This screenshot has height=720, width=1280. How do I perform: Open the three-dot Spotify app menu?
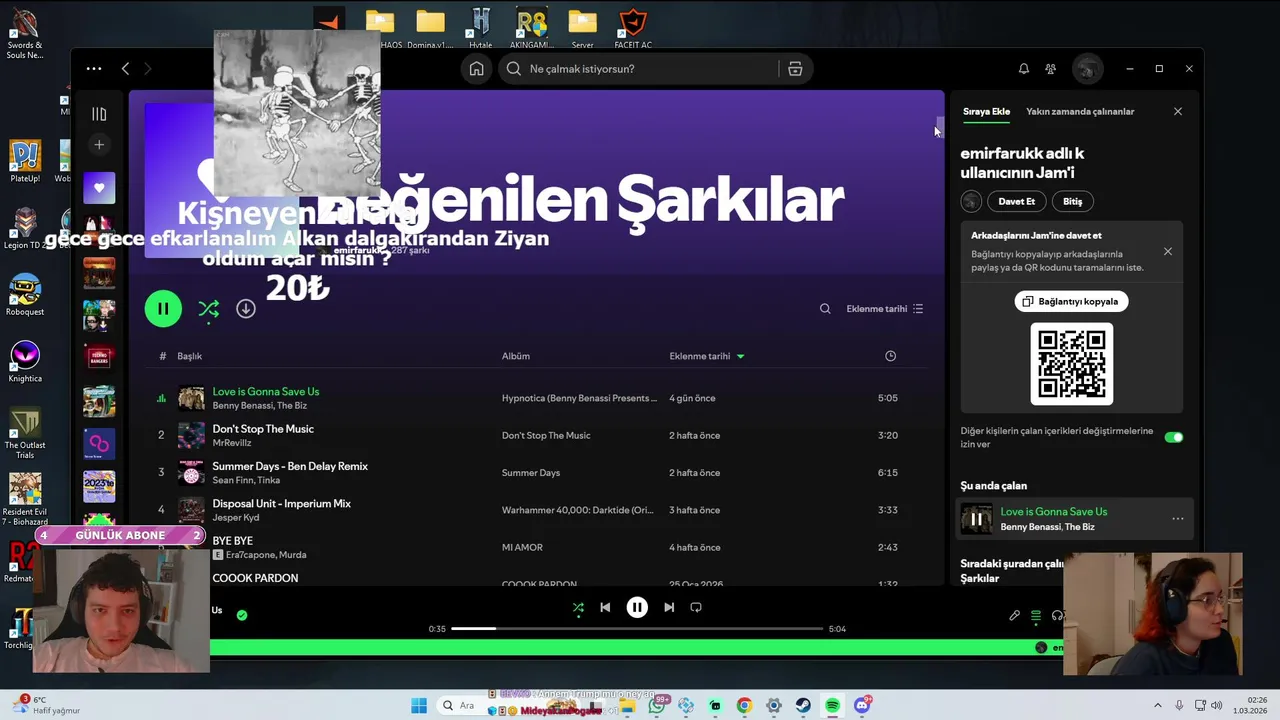click(94, 69)
